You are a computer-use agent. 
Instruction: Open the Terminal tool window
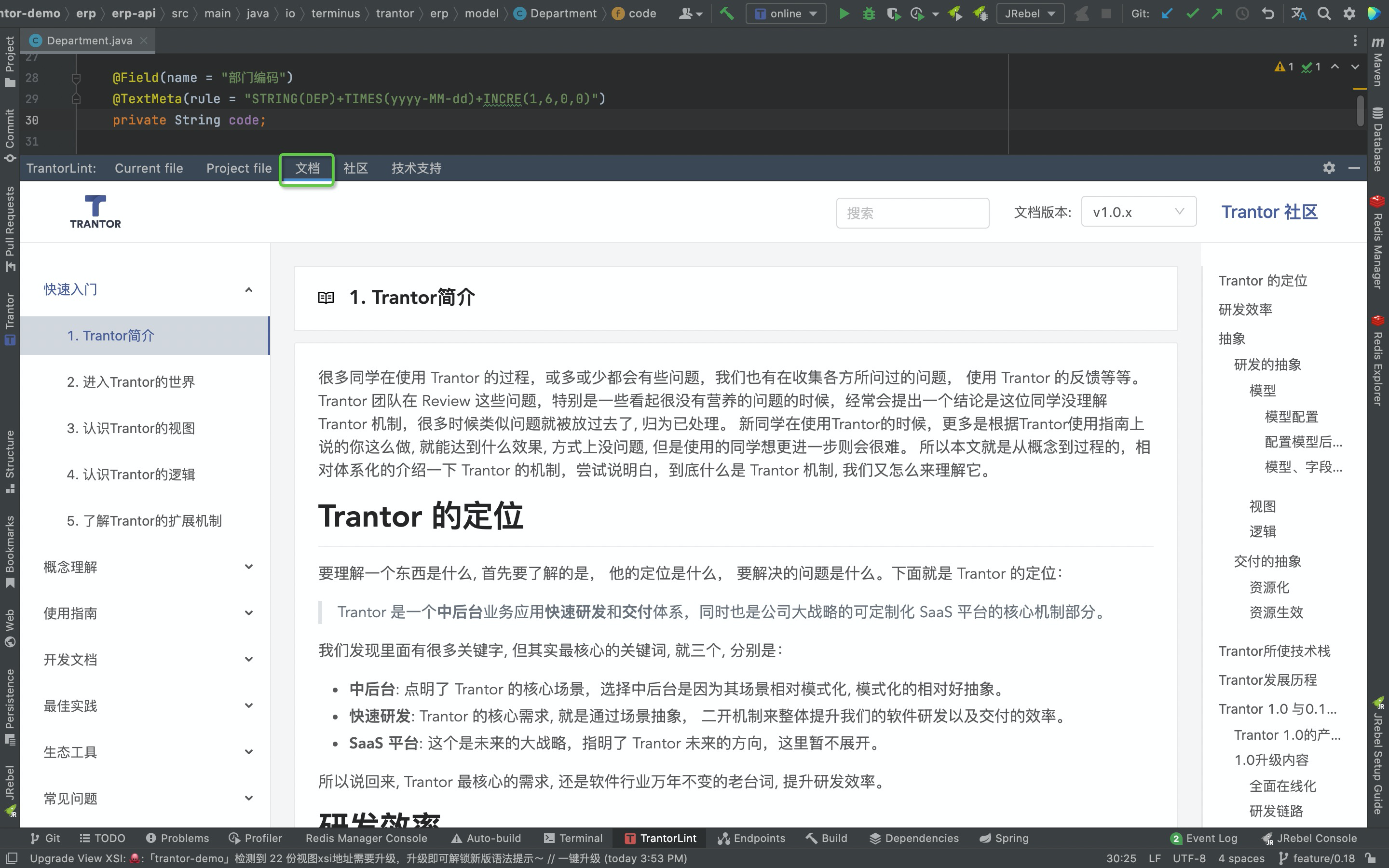point(573,838)
